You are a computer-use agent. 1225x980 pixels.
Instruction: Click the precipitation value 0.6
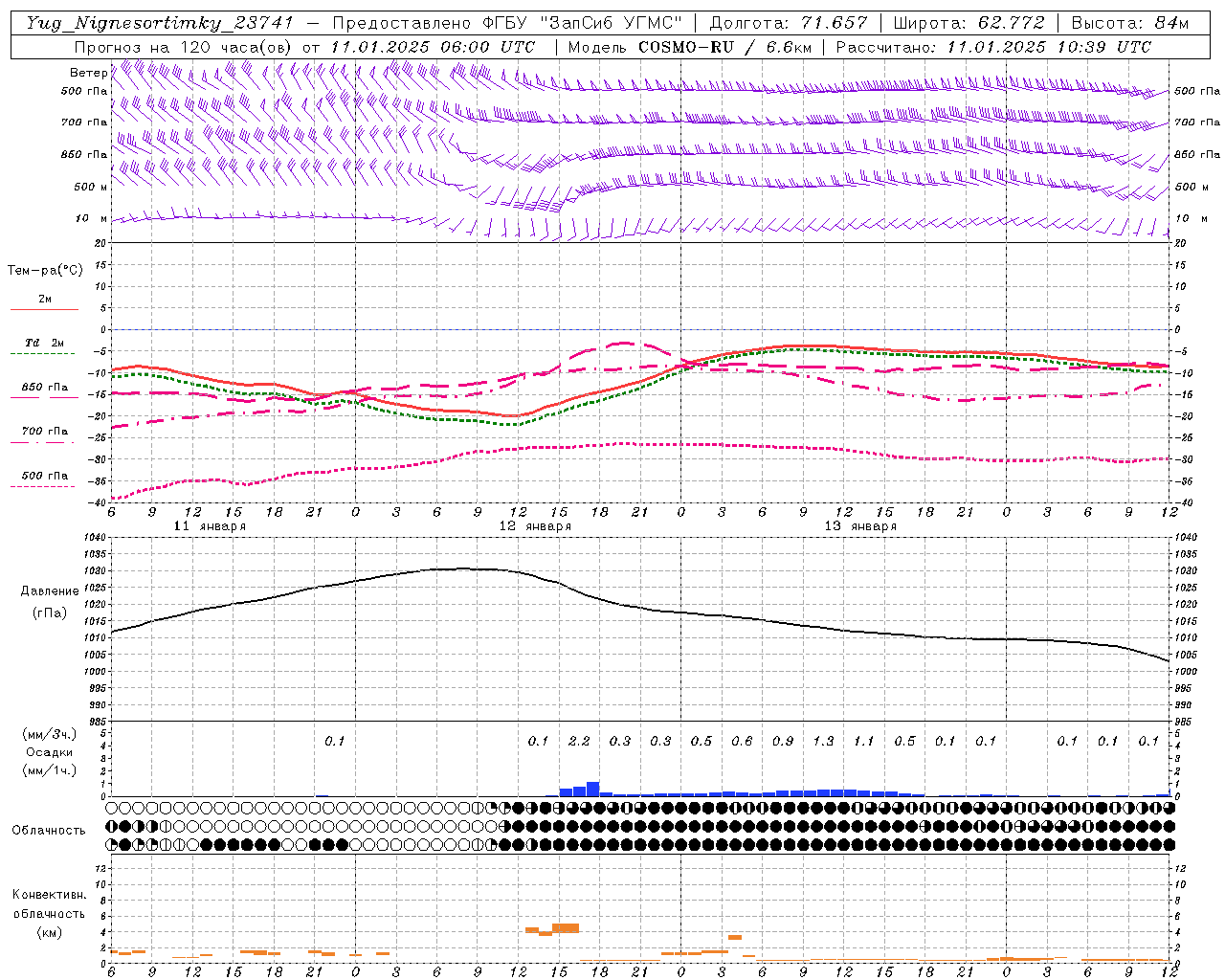[742, 741]
